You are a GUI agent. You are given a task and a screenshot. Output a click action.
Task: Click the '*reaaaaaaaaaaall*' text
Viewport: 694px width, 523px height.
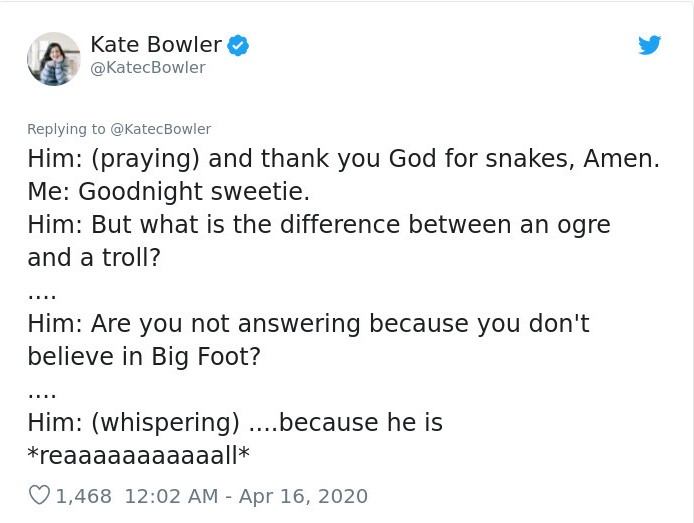tap(138, 455)
